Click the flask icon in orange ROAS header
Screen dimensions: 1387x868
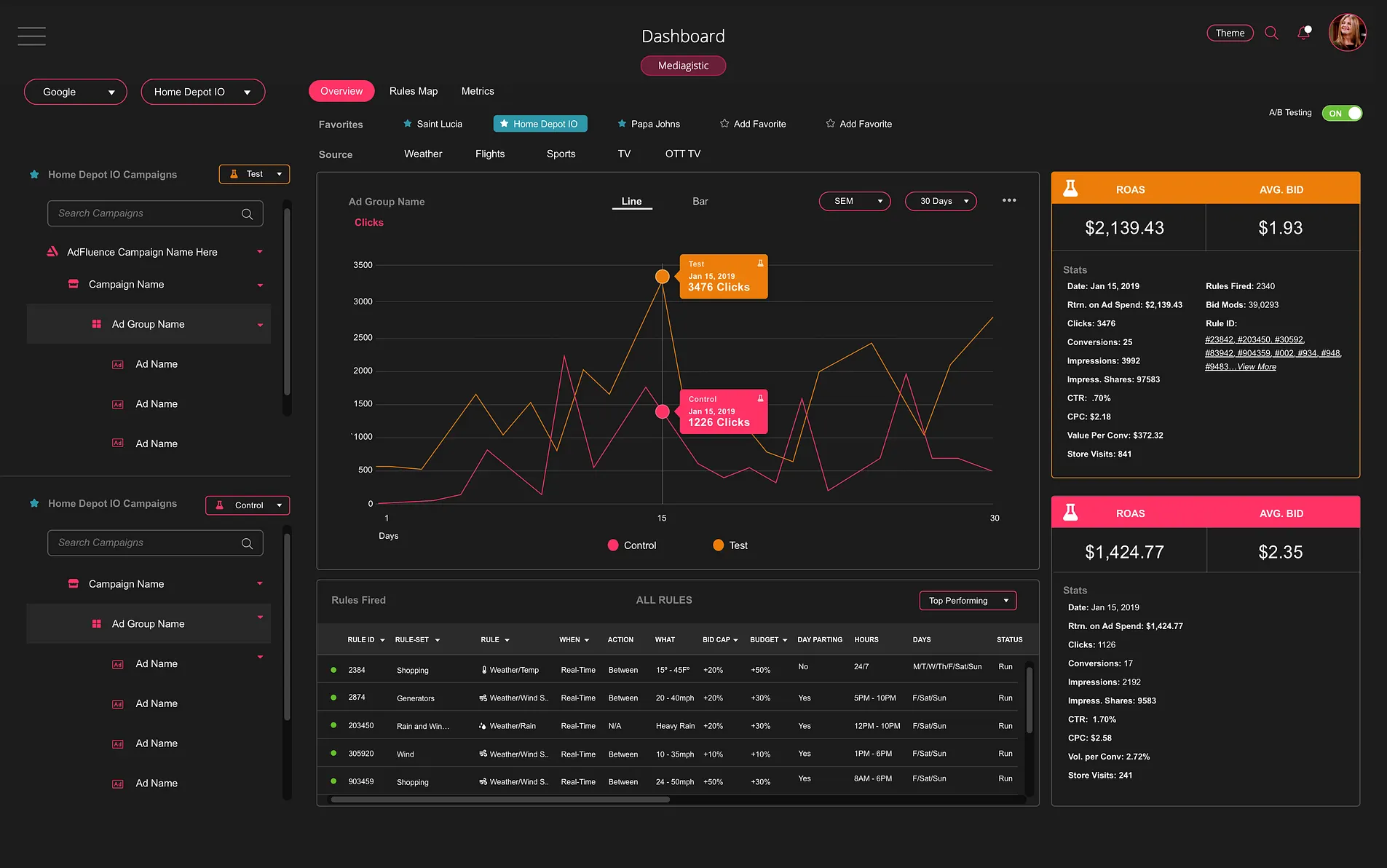[x=1070, y=189]
